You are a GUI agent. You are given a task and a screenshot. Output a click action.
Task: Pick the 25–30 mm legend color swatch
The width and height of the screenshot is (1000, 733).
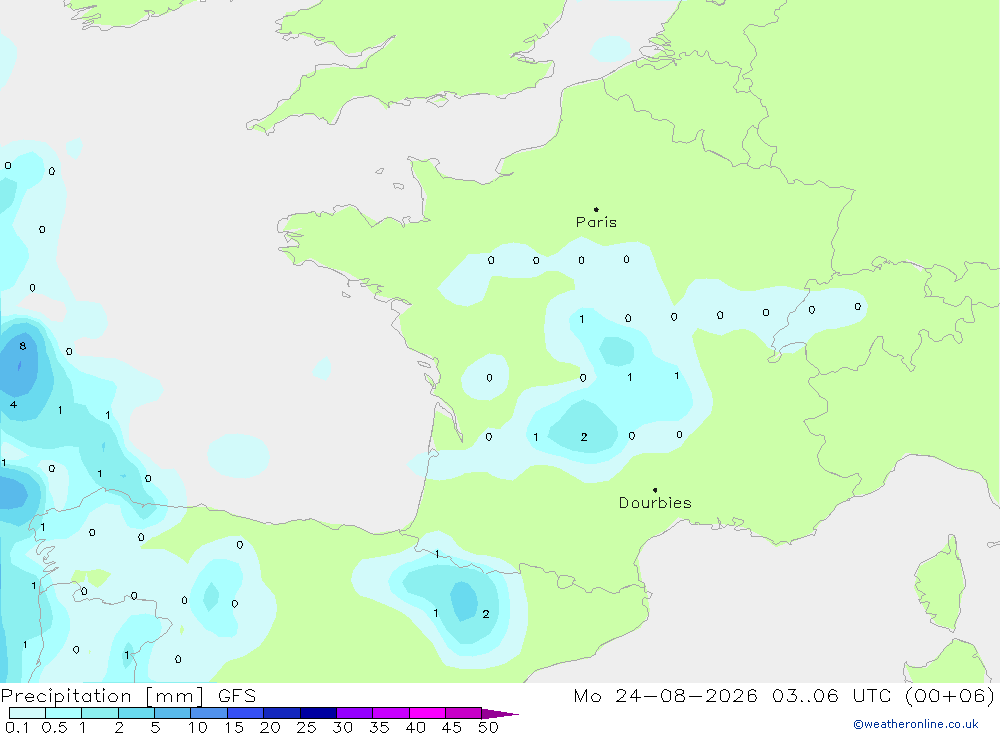click(318, 713)
